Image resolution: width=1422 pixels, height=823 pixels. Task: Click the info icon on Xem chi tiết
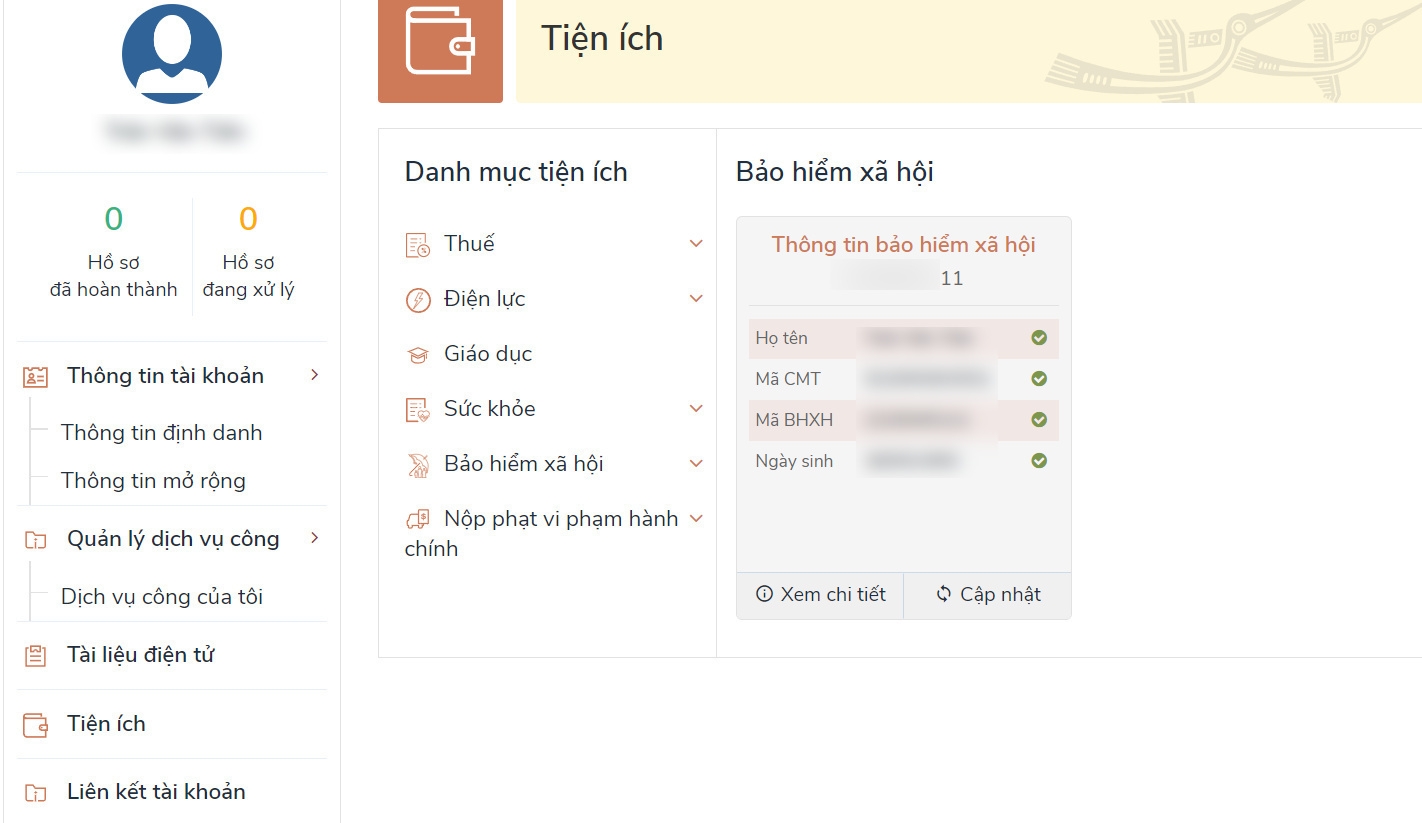[x=765, y=594]
